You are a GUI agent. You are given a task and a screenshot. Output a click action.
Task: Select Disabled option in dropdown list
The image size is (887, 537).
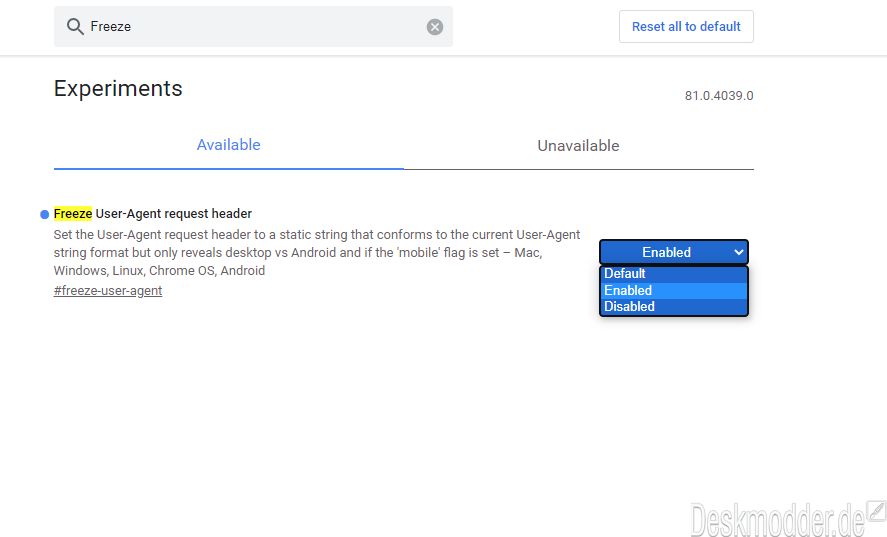674,307
